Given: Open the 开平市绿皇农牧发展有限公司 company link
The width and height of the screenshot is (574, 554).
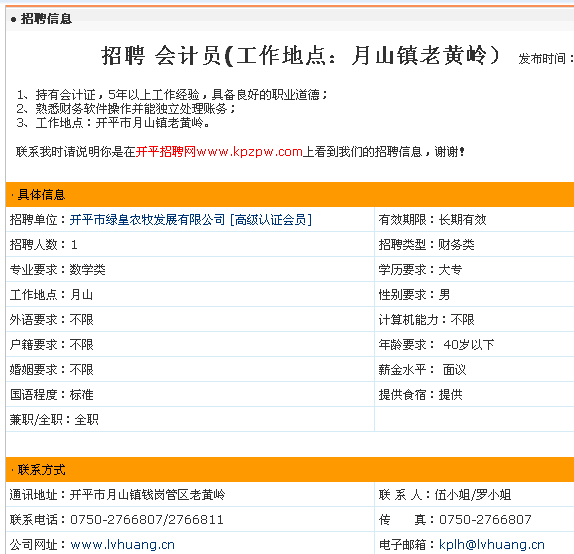Looking at the screenshot, I should (148, 220).
